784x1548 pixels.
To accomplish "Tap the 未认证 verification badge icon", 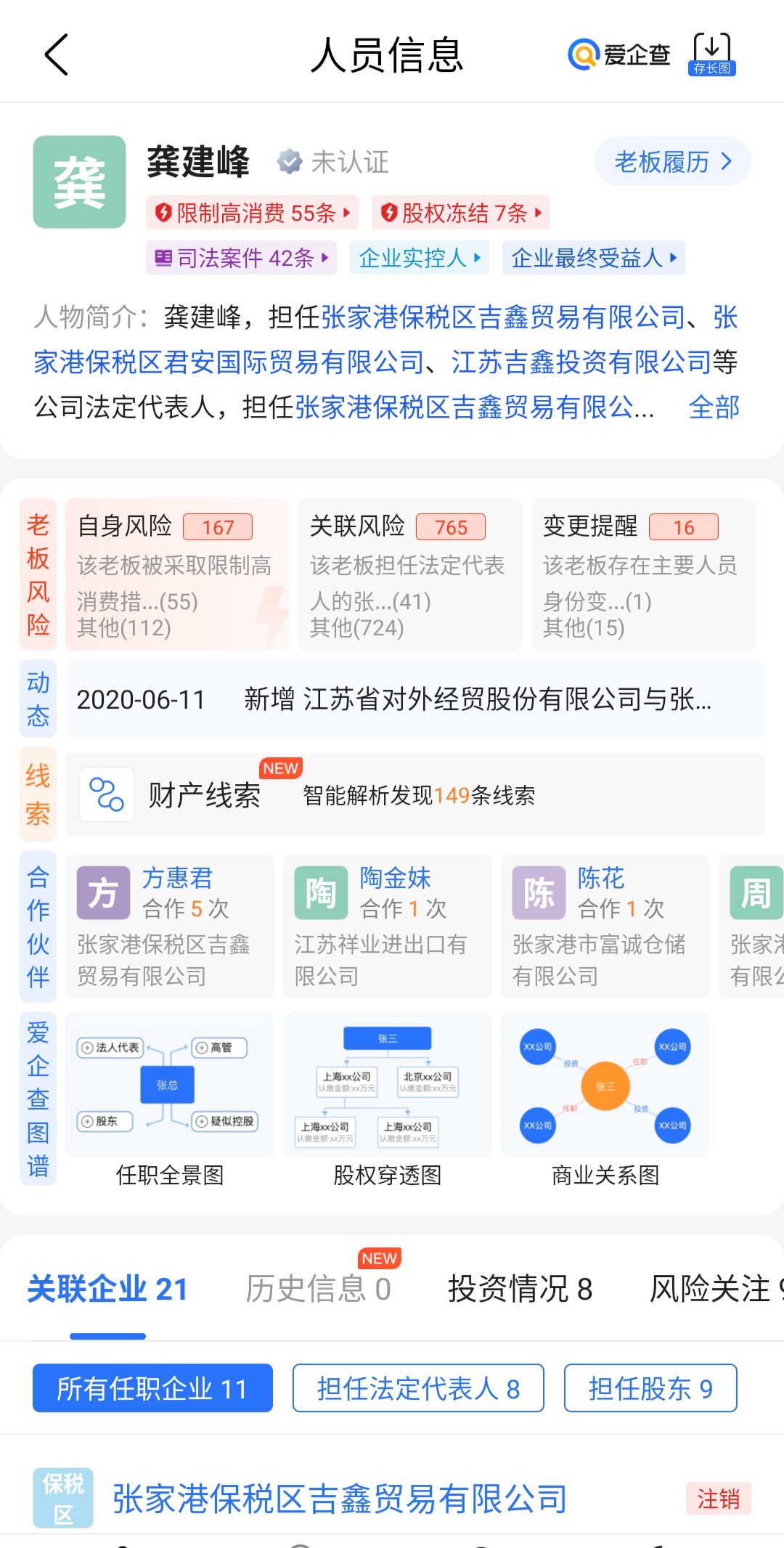I will [x=290, y=161].
